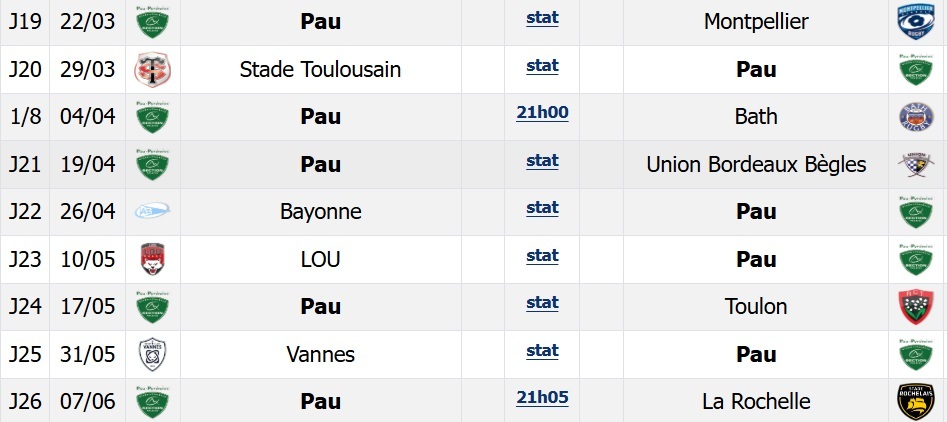The image size is (947, 422).
Task: Click the Montpellier club logo
Action: 916,22
